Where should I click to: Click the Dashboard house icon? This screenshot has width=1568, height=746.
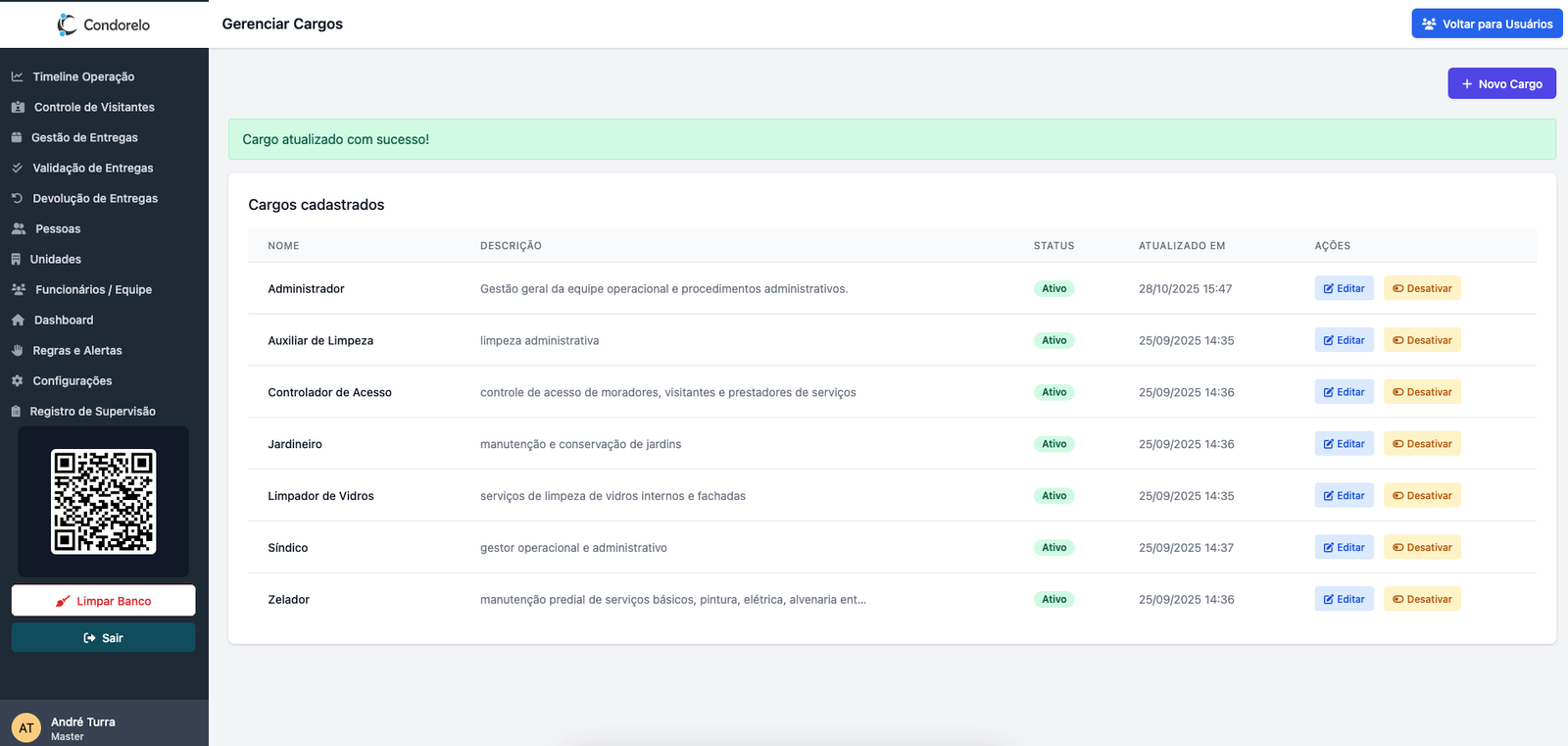click(x=18, y=320)
